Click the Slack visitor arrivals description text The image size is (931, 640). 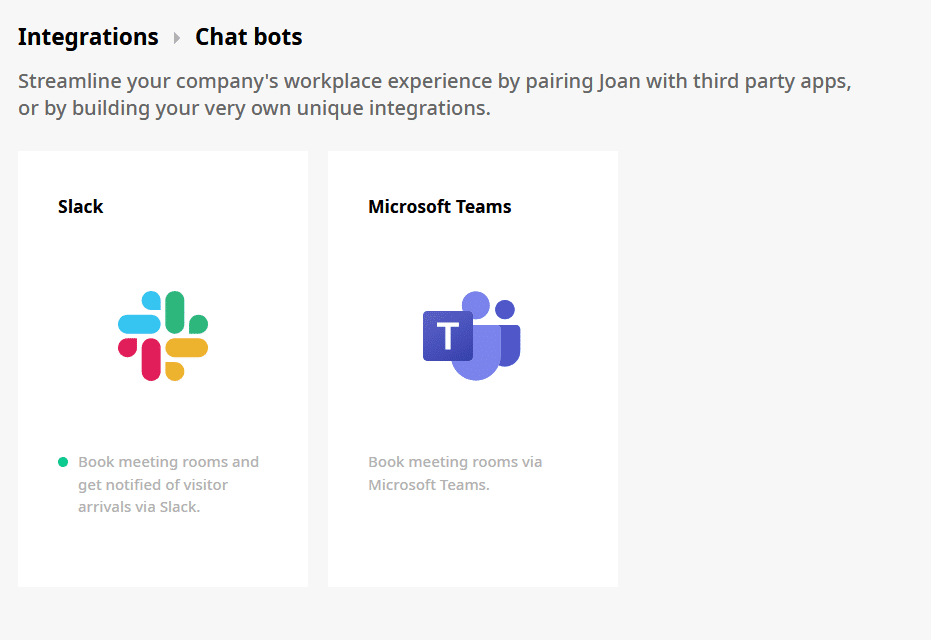click(x=168, y=484)
